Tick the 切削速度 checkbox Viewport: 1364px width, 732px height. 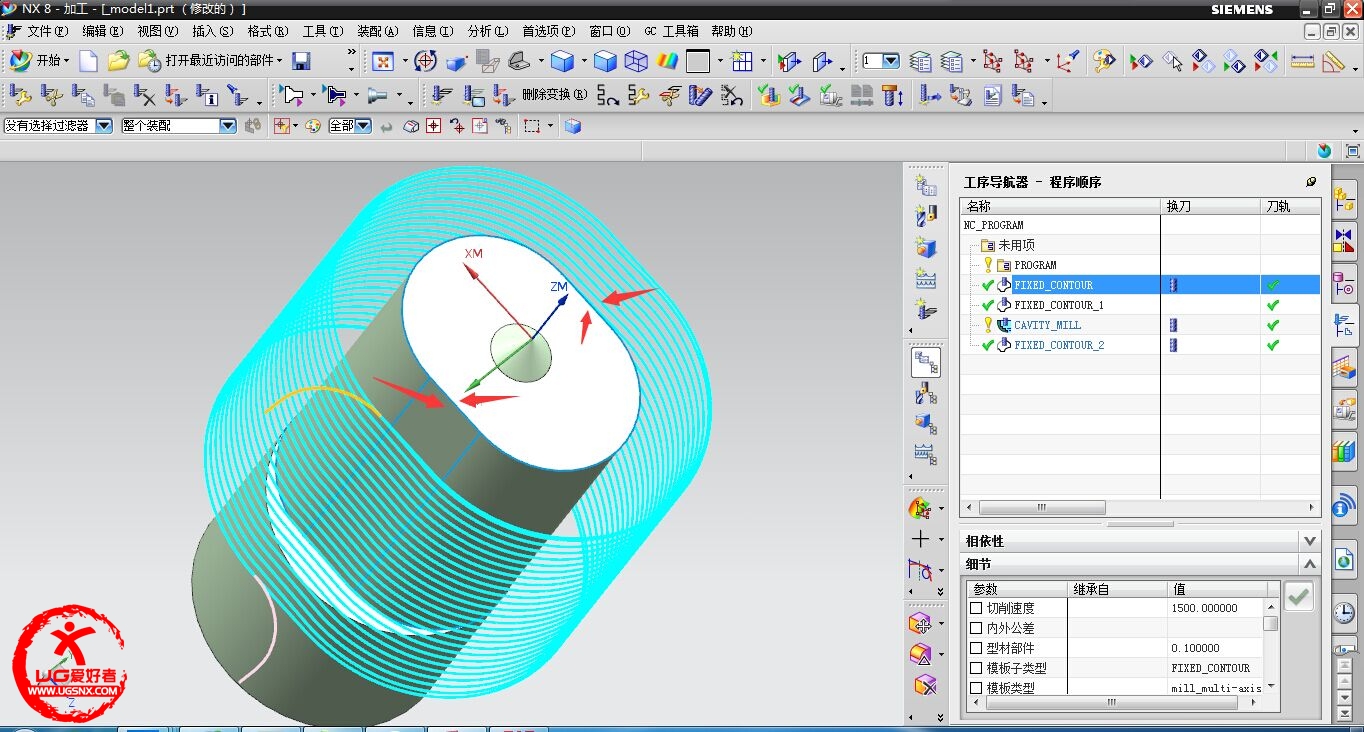977,608
